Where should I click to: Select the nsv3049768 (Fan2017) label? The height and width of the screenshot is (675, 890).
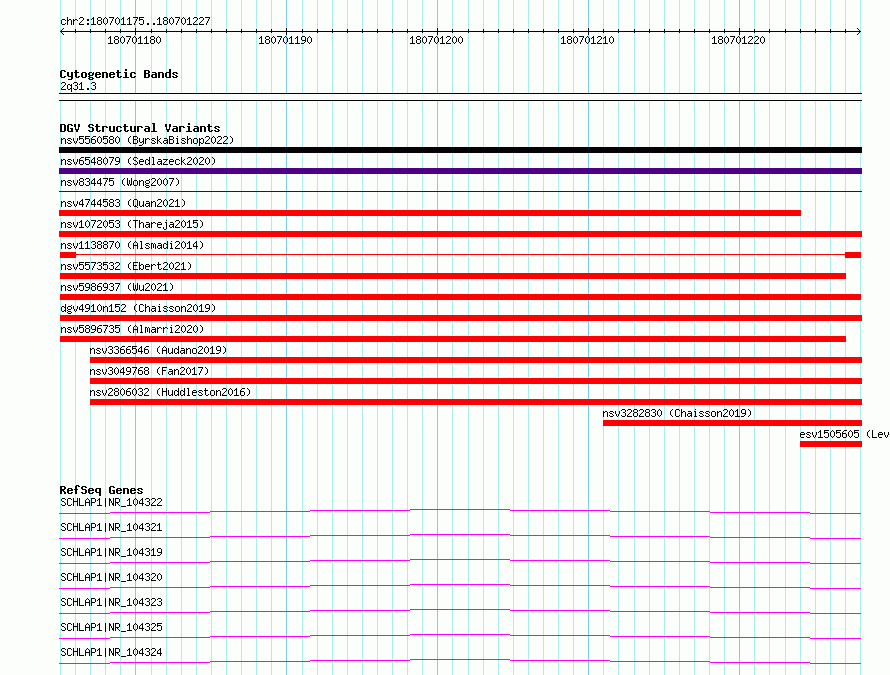[149, 371]
